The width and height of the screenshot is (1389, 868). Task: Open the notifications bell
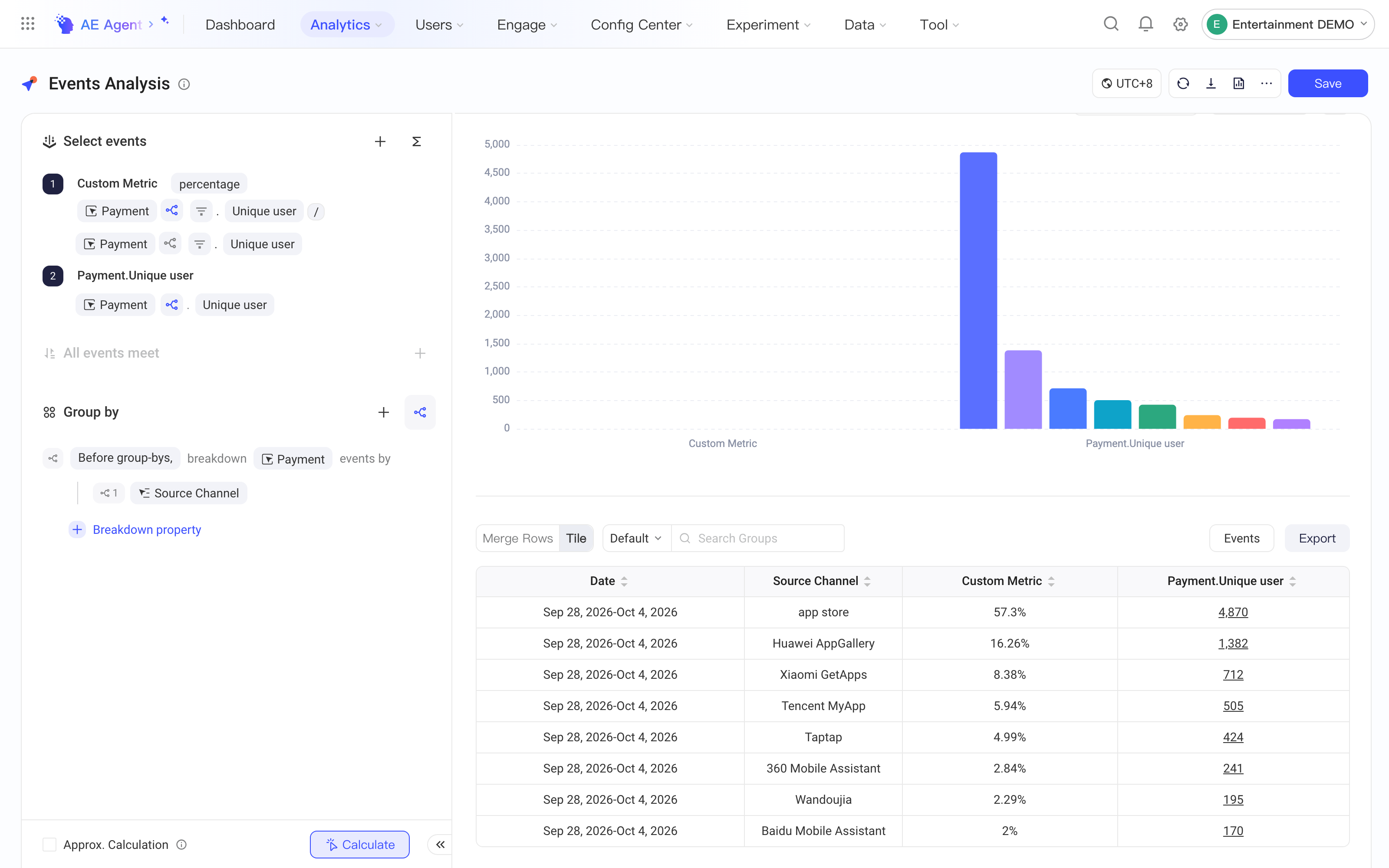tap(1145, 24)
